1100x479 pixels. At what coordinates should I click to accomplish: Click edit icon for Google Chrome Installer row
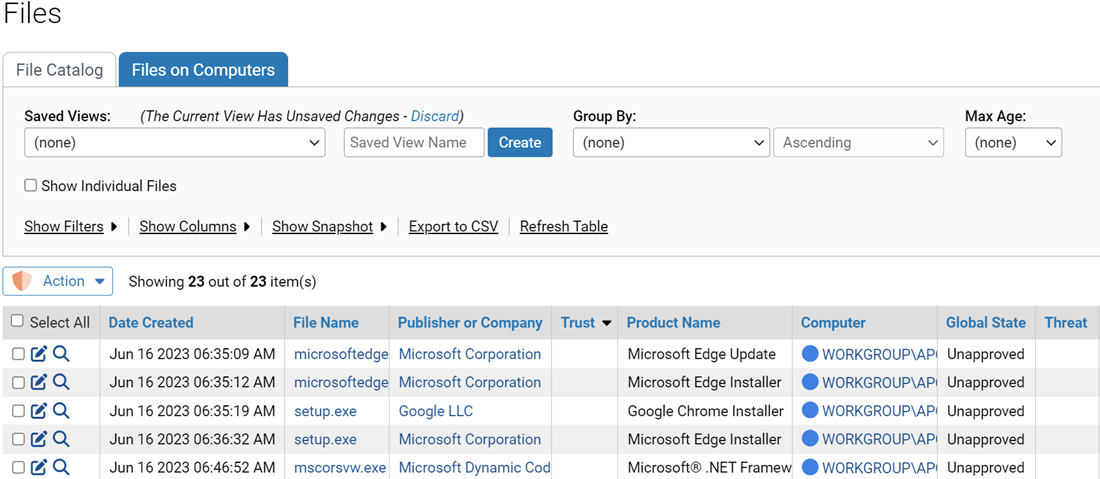[39, 410]
